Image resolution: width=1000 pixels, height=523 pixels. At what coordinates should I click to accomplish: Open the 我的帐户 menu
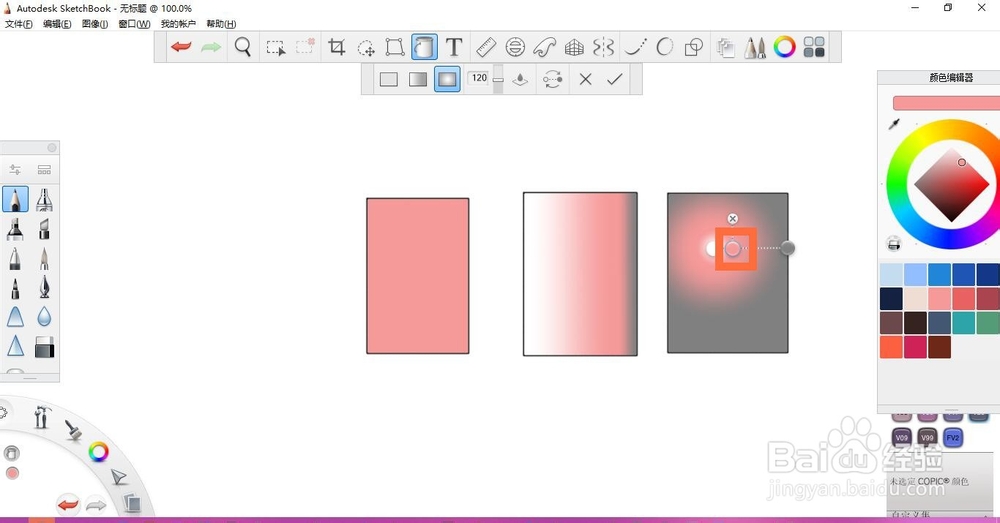pyautogui.click(x=178, y=24)
